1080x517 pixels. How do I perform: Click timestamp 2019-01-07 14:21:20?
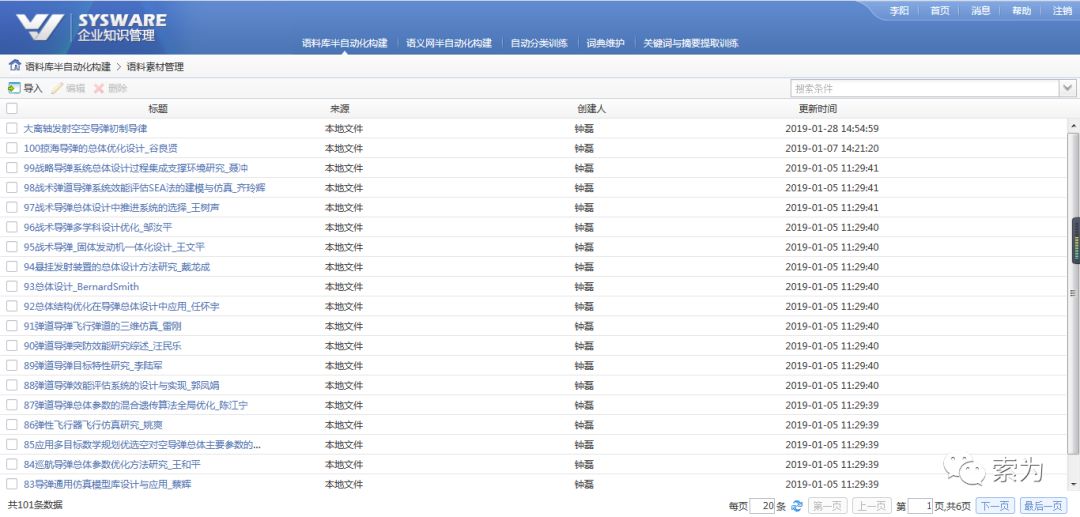pos(831,149)
